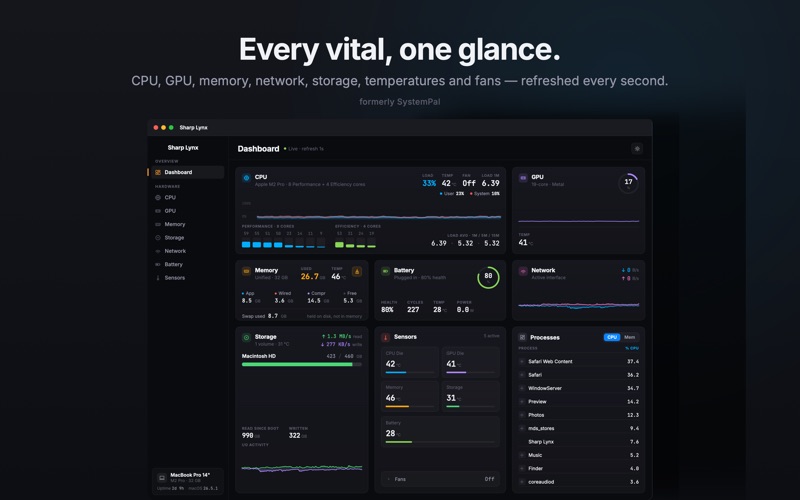Click the Safari Web Content process icon
This screenshot has width=800, height=500.
pyautogui.click(x=522, y=362)
